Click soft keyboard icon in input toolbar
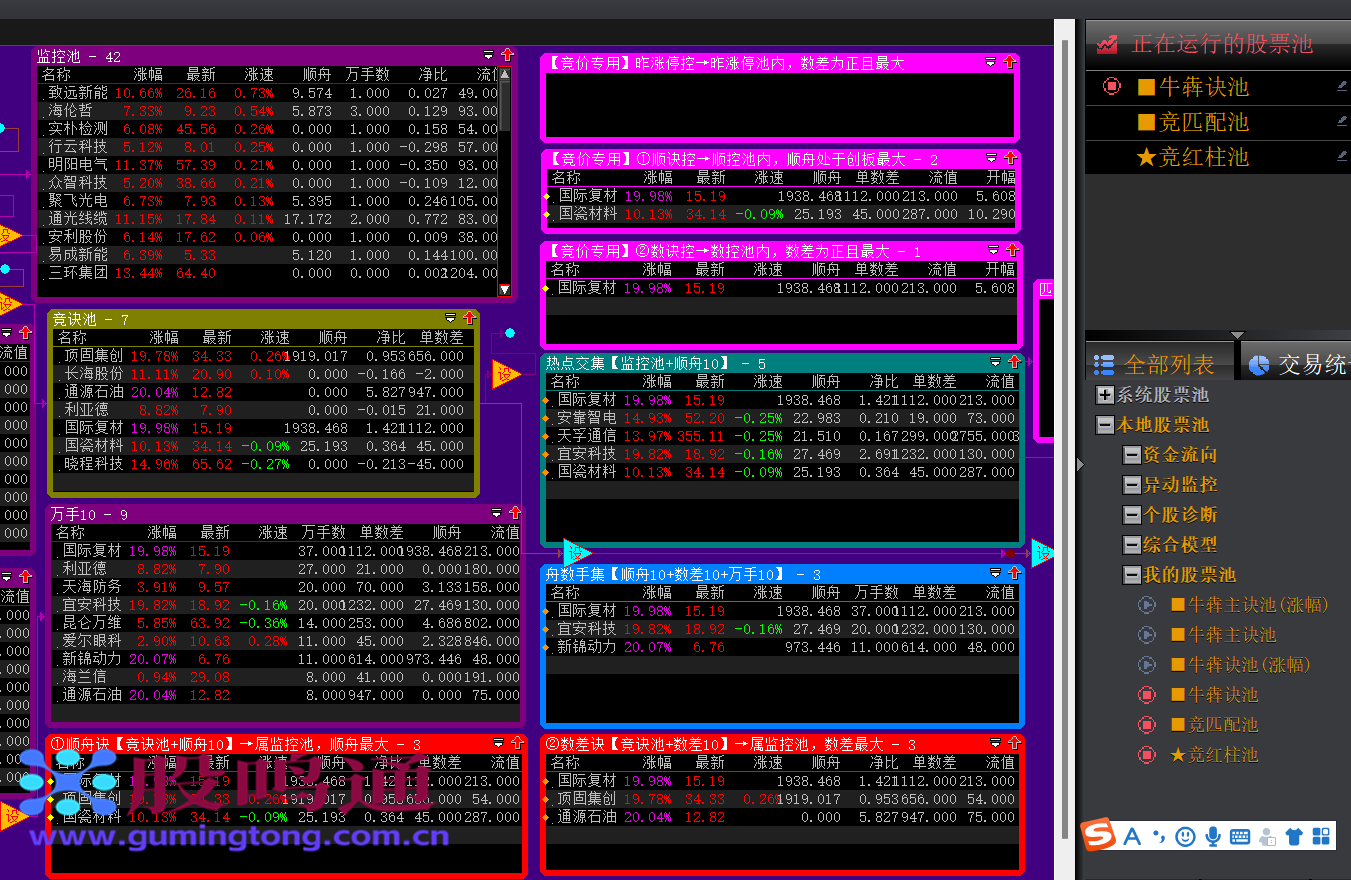The image size is (1351, 880). [1240, 836]
